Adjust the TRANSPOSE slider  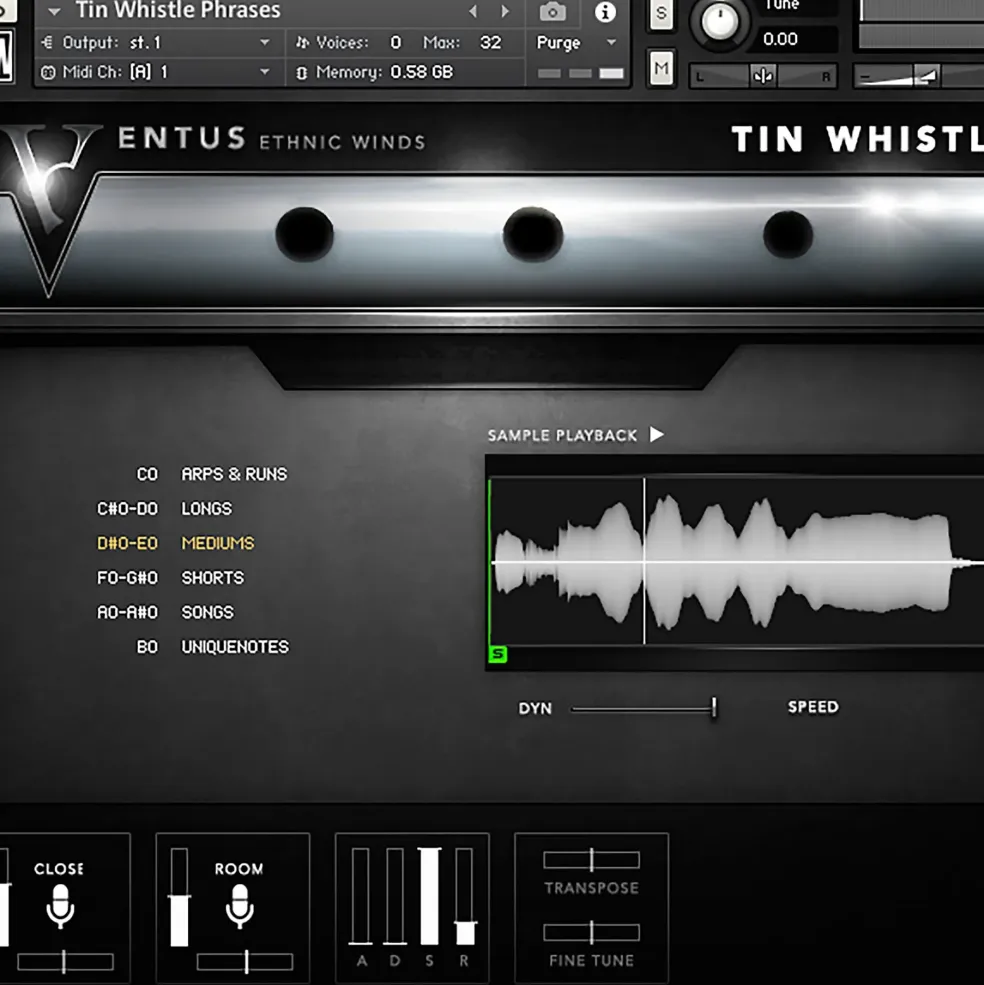click(591, 859)
